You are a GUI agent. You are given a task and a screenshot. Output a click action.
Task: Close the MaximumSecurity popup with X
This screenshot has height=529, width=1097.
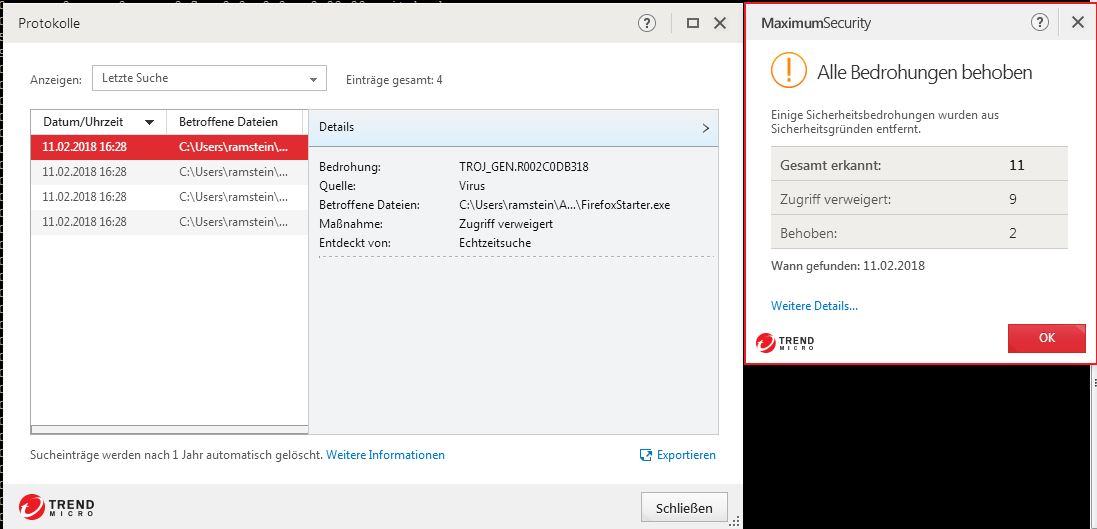(1077, 22)
